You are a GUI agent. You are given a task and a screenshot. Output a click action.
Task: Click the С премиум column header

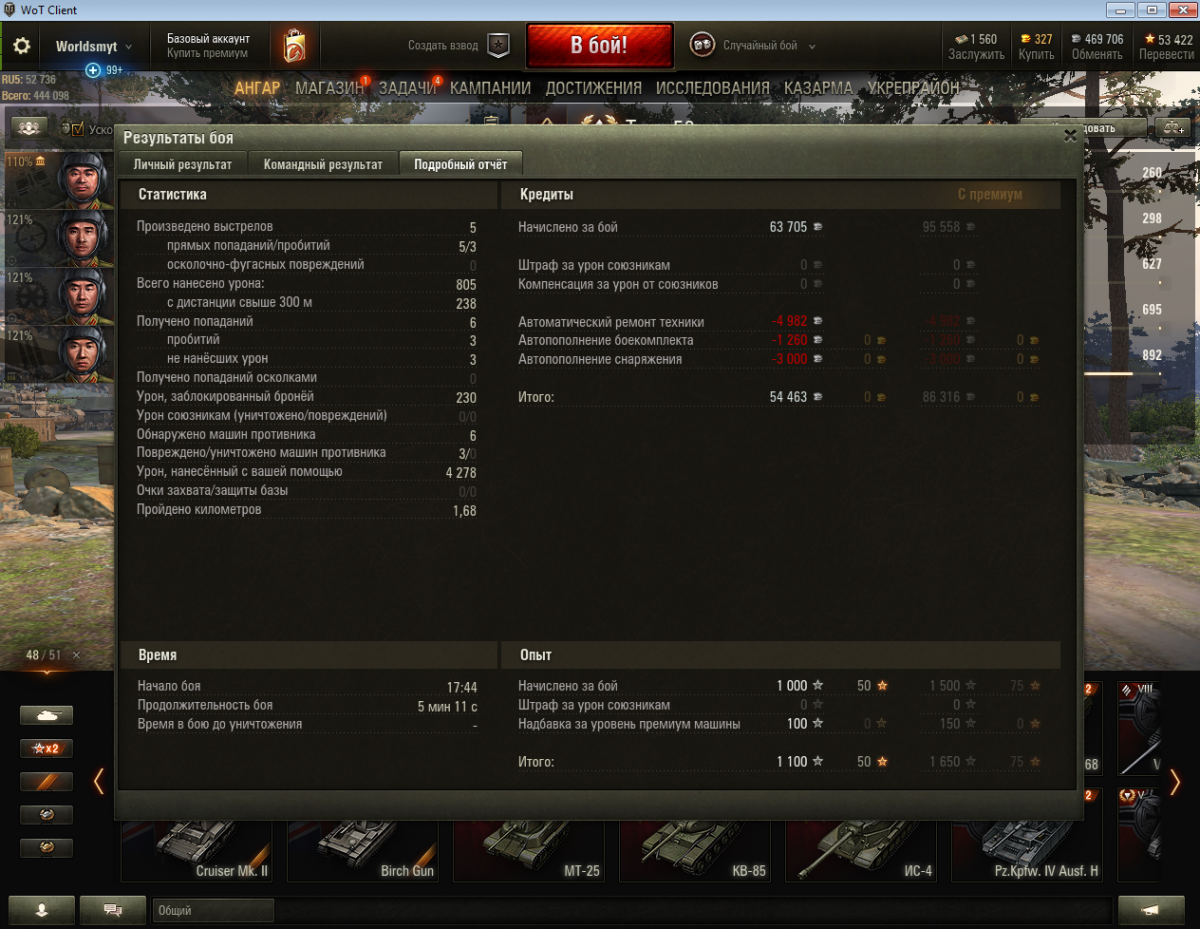(x=990, y=195)
